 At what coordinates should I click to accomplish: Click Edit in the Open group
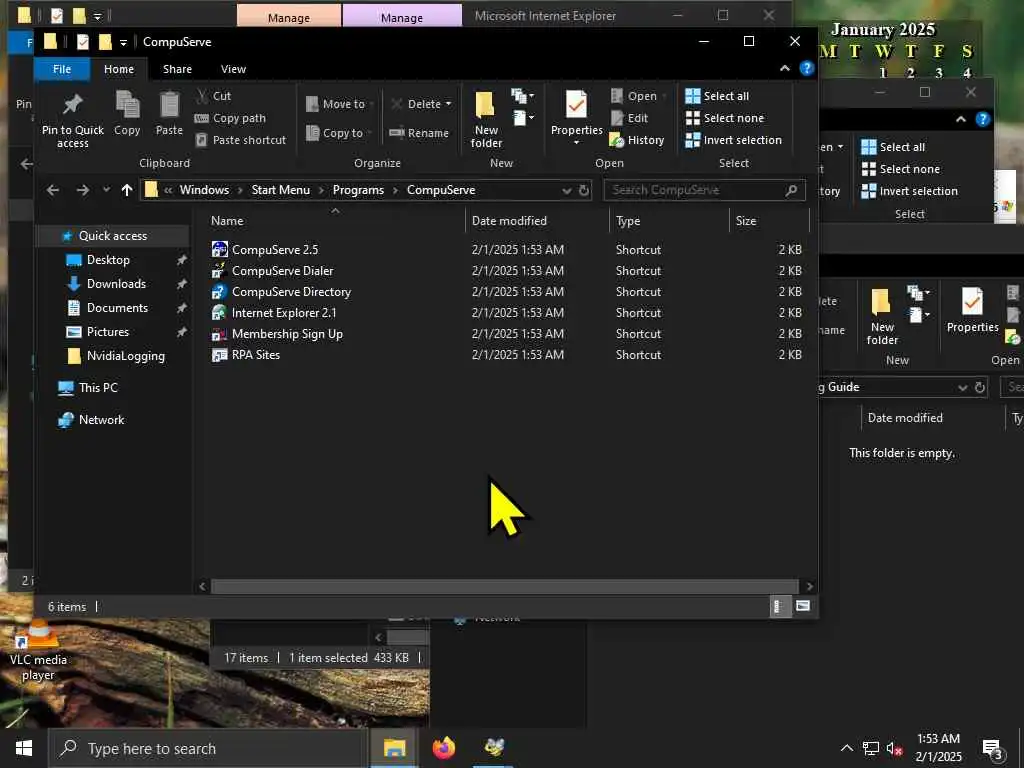click(630, 118)
